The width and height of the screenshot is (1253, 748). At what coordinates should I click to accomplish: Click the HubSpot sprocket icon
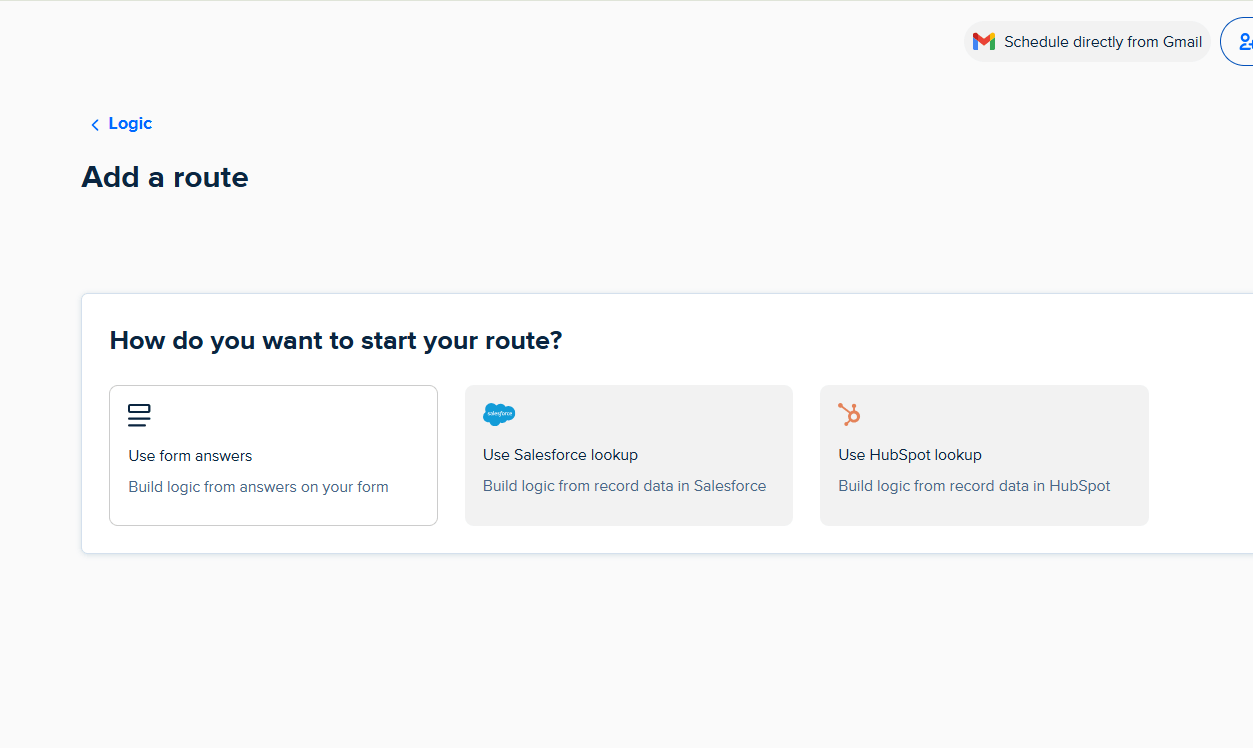click(x=849, y=413)
